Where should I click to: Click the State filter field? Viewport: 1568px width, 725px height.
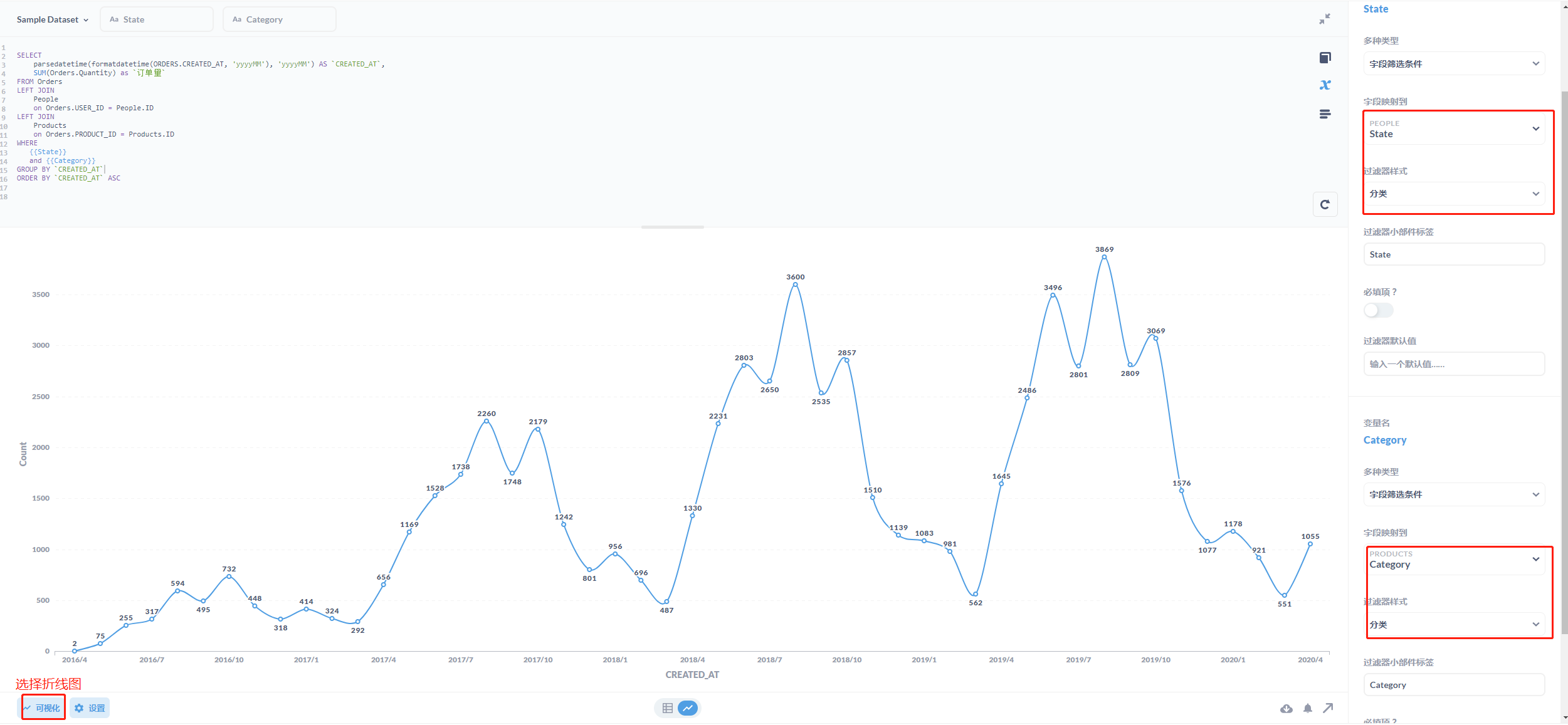(157, 19)
